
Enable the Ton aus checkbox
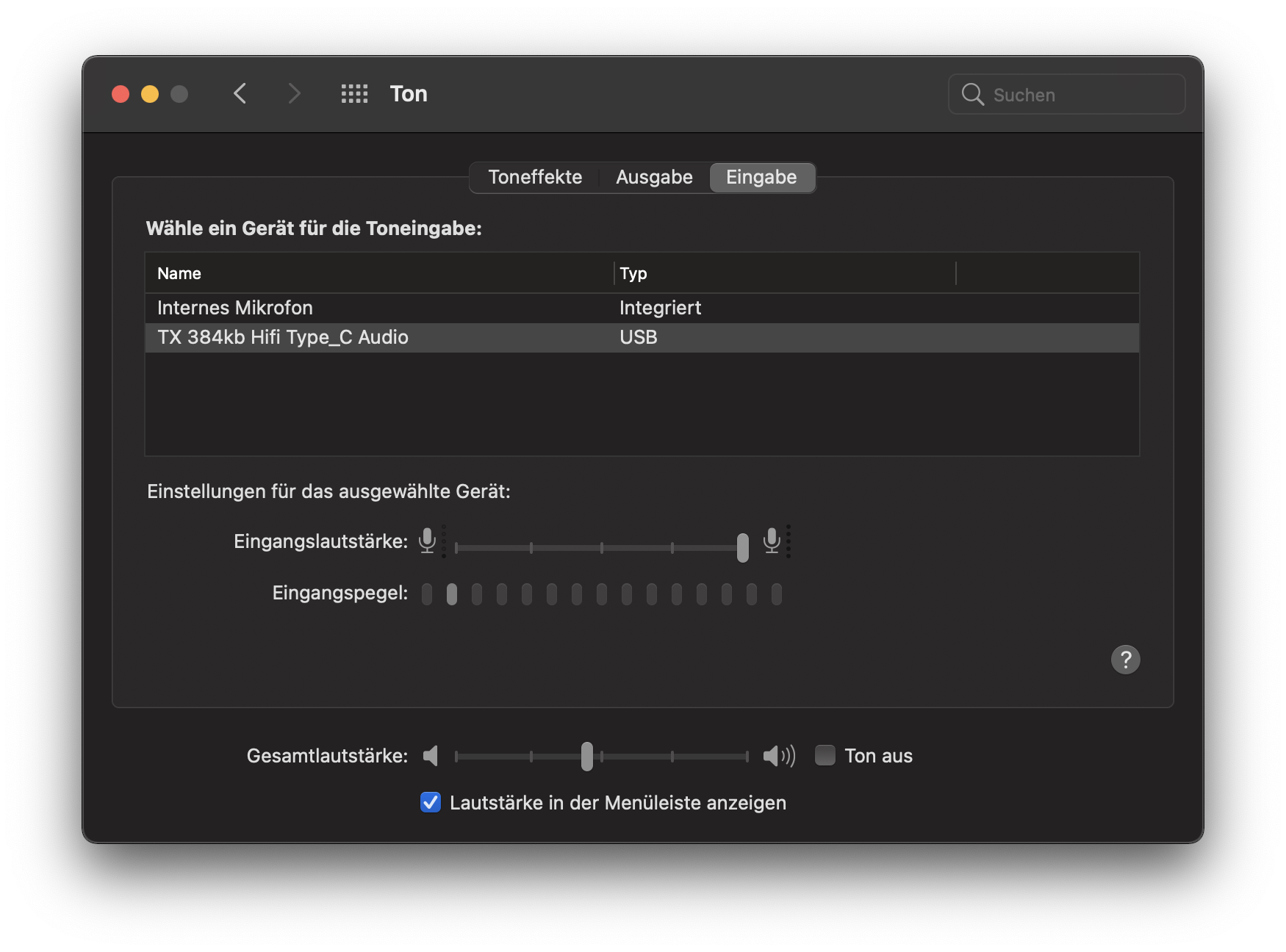tap(825, 756)
